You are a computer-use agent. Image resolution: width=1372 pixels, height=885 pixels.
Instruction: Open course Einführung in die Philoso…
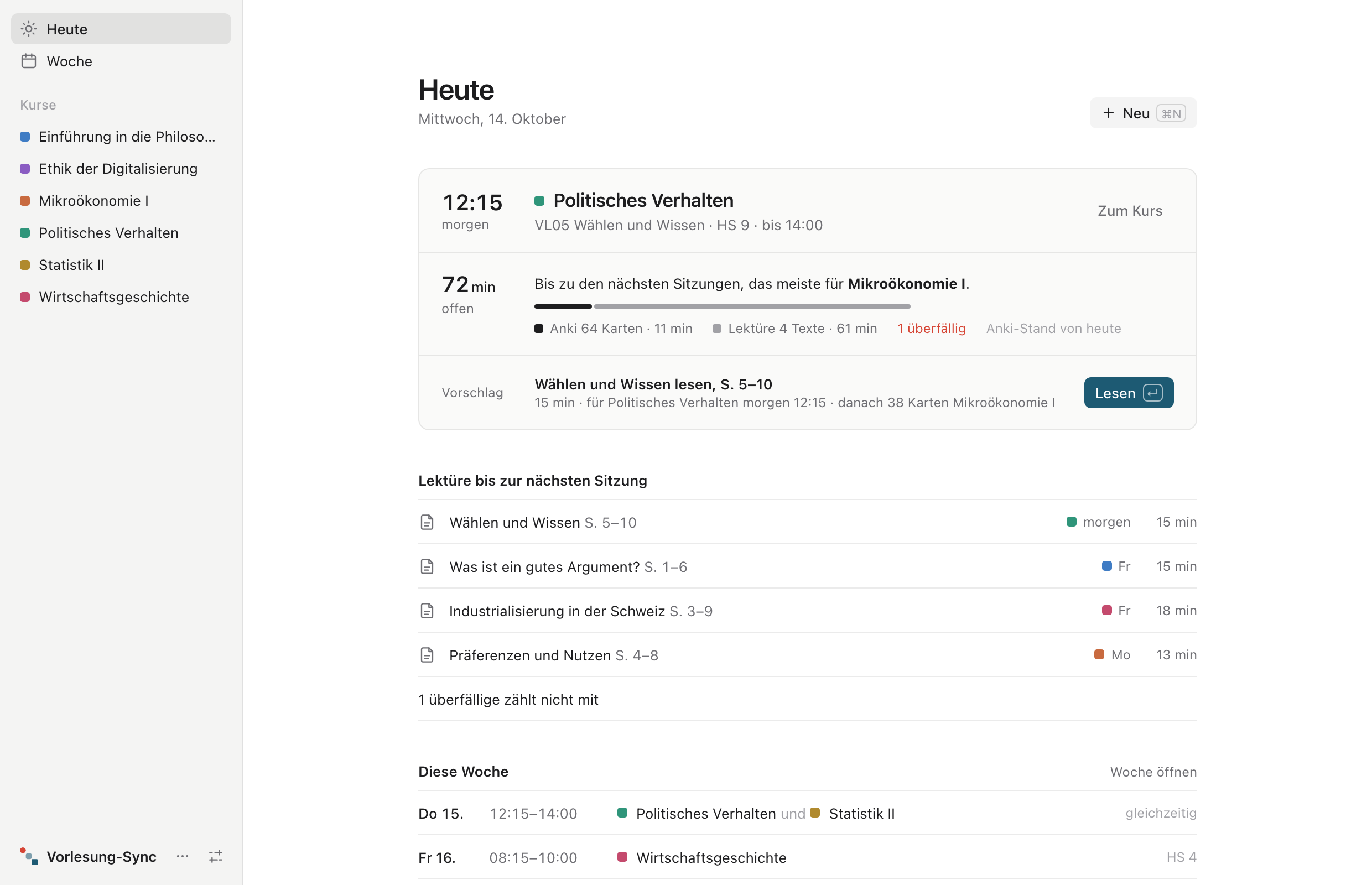coord(121,136)
